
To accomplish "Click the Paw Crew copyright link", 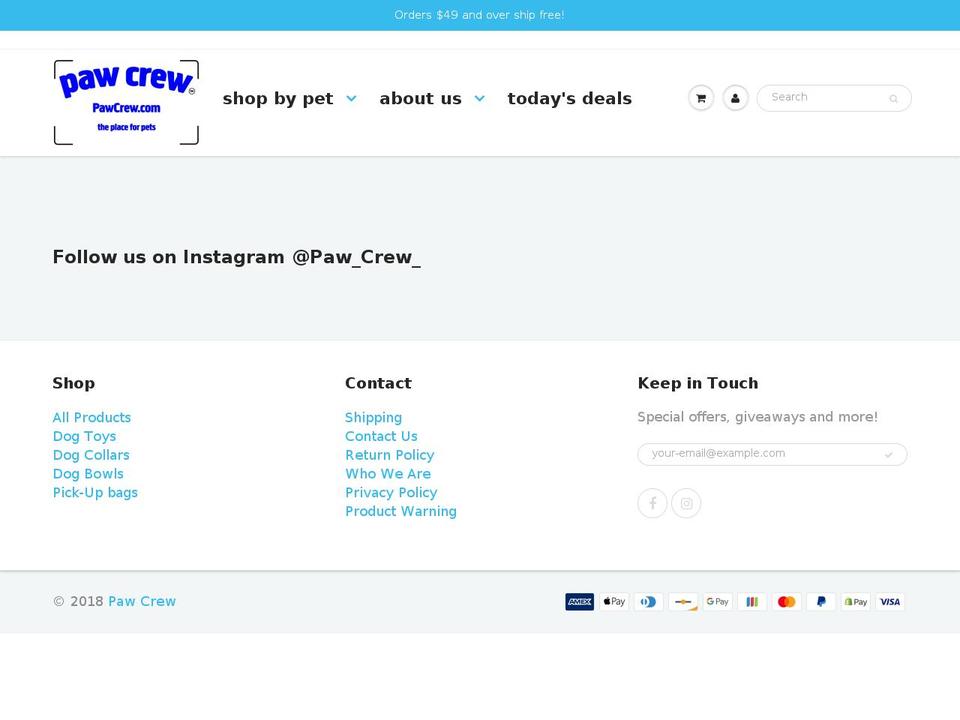I will click(142, 601).
